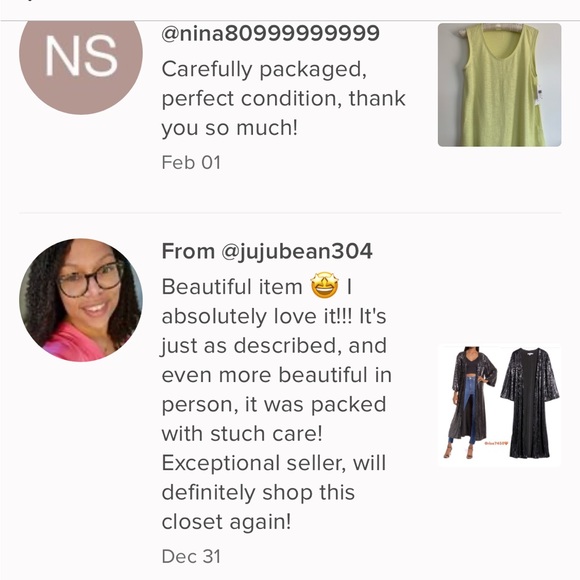Select the Dec 31 review date

coord(191,556)
